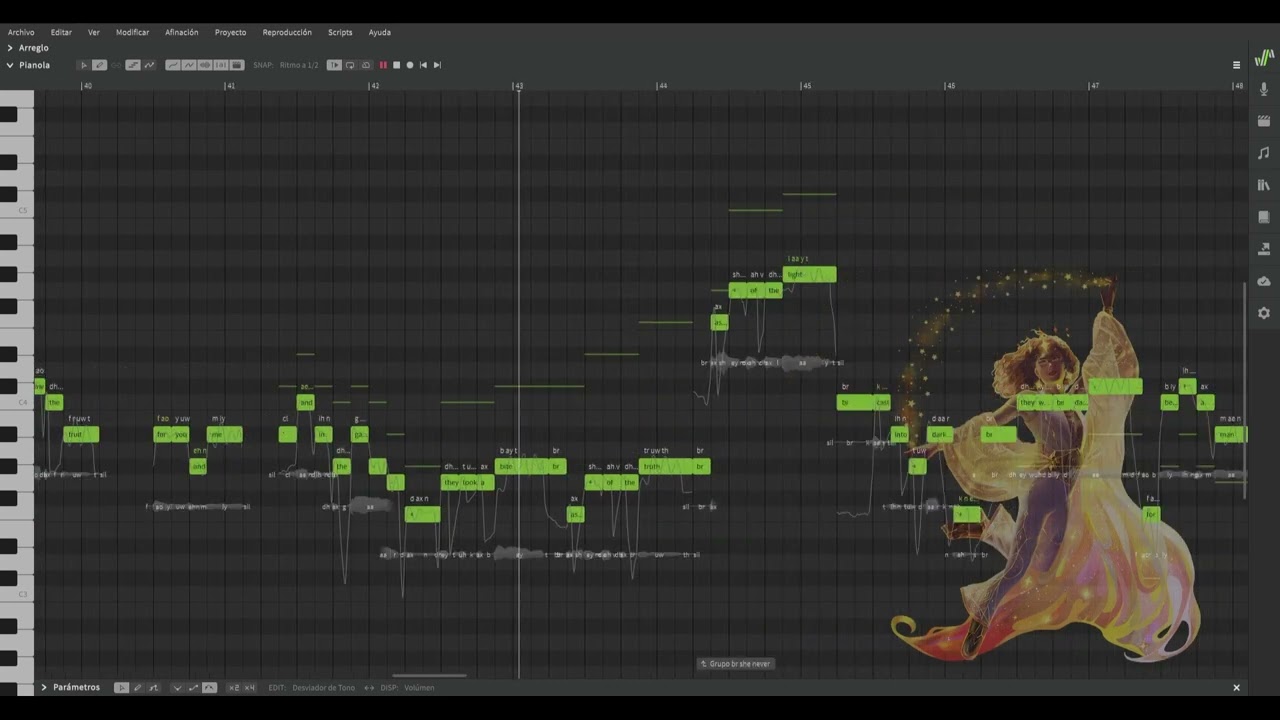Image resolution: width=1280 pixels, height=720 pixels.
Task: Click the x2 parameter zoom button
Action: point(234,688)
